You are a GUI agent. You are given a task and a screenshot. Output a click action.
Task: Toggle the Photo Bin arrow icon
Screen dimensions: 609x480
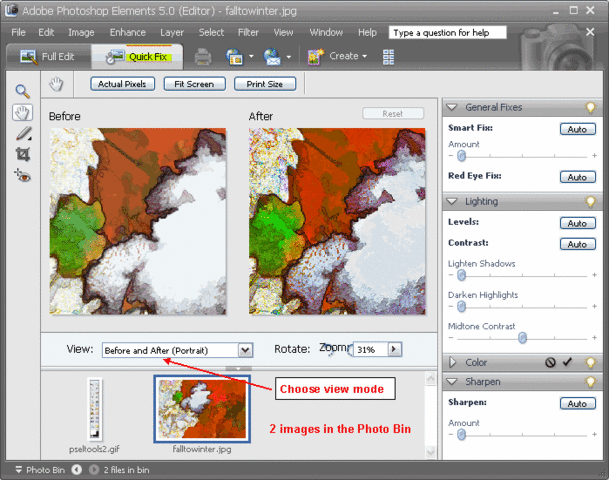[x=18, y=470]
